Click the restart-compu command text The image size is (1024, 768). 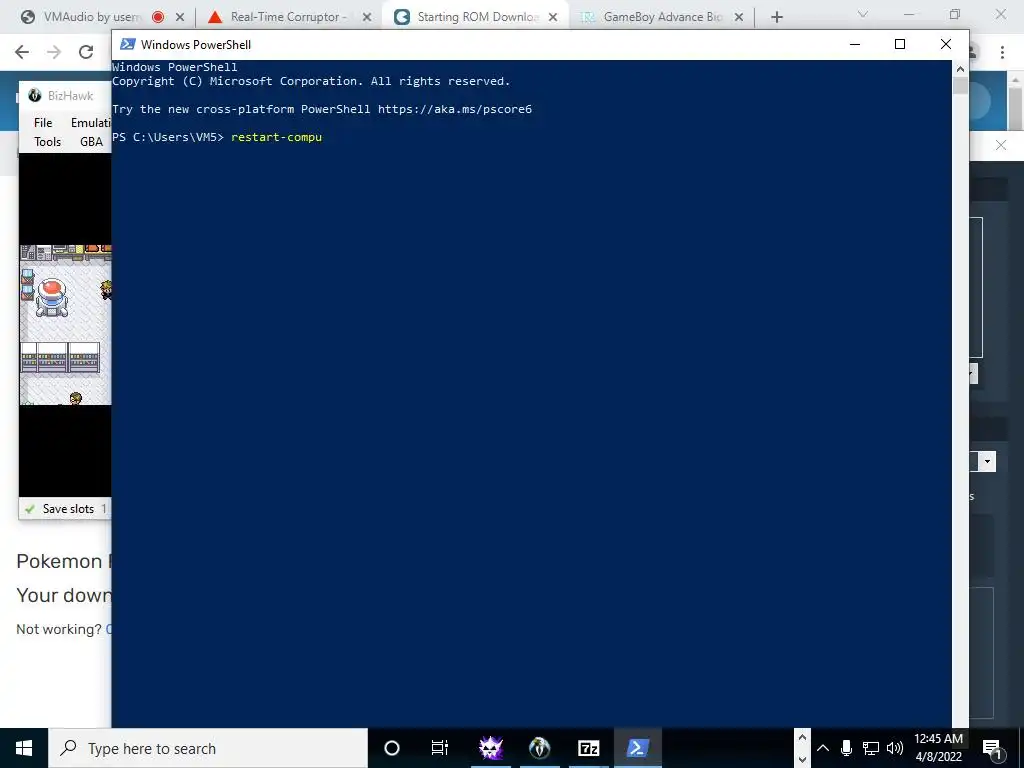pyautogui.click(x=276, y=137)
